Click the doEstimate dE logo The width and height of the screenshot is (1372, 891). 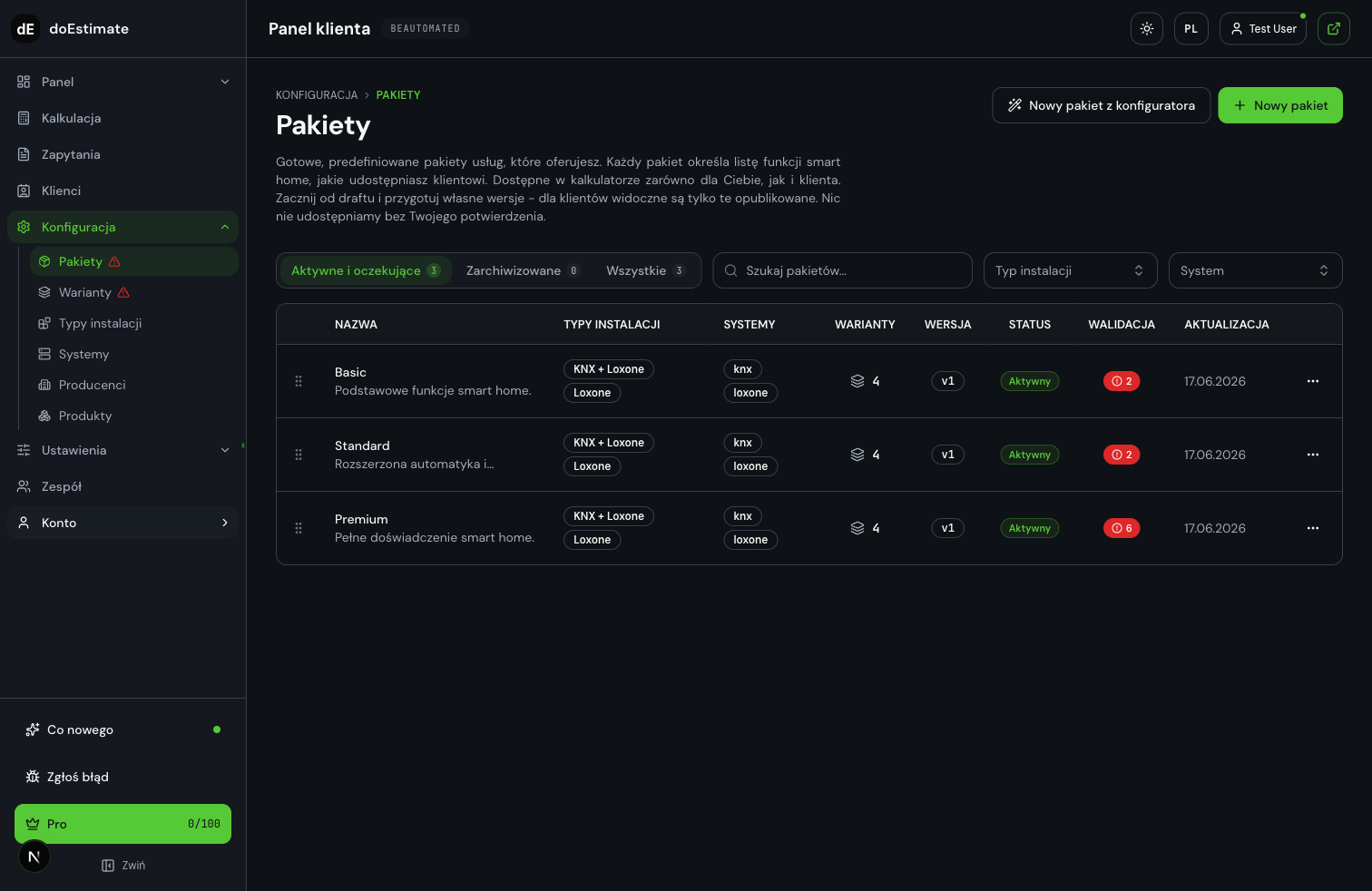click(25, 29)
